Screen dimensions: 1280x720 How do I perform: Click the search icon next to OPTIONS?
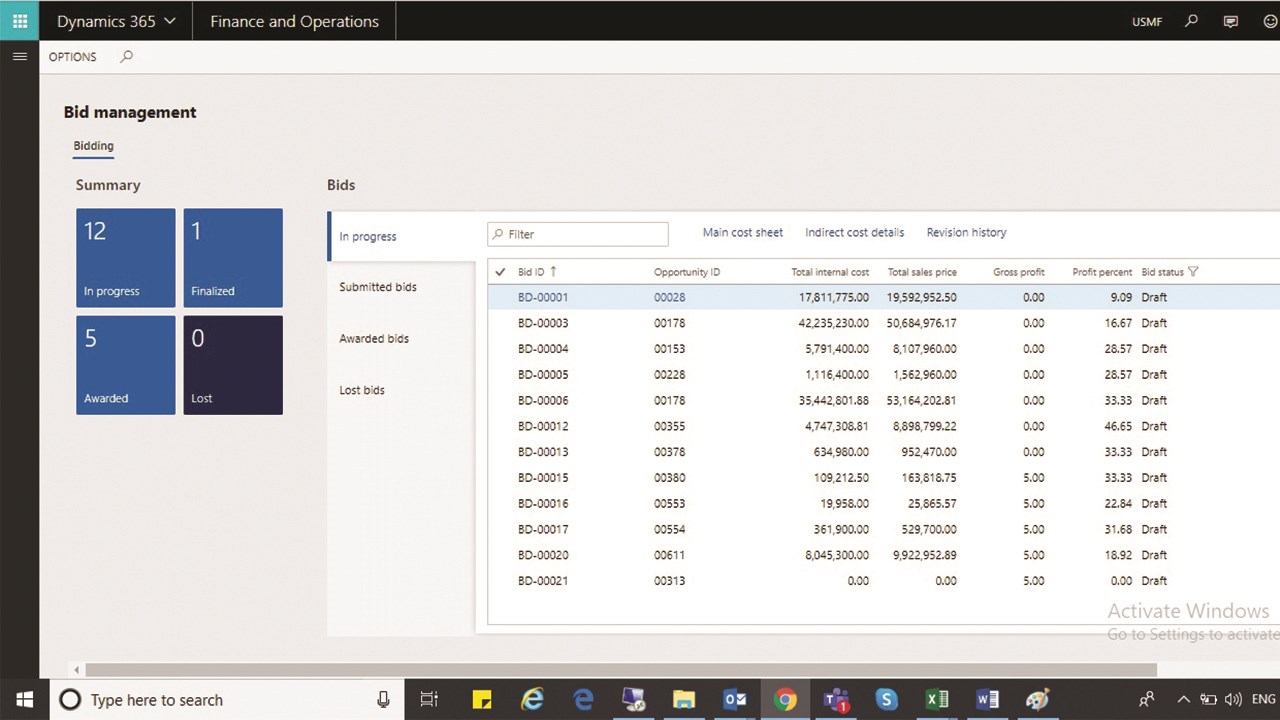click(126, 57)
